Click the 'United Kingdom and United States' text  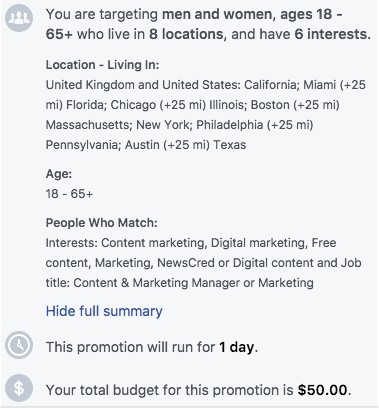[143, 85]
